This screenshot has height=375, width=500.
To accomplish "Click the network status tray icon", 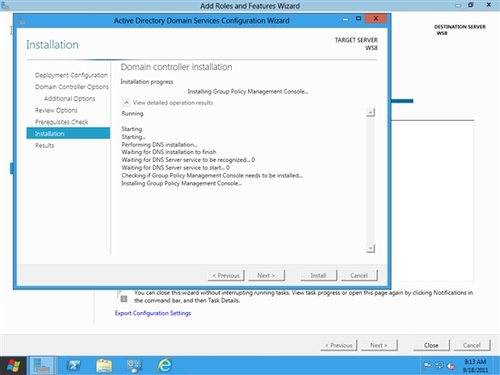I will [x=439, y=366].
